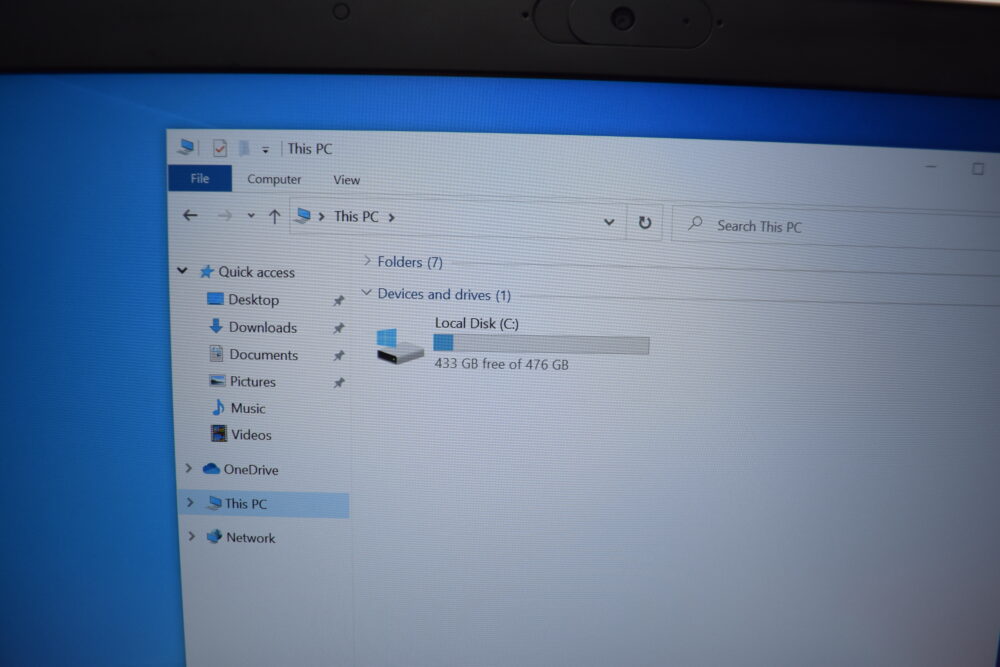Click Devices and drives (1) header text
This screenshot has height=667, width=1000.
pos(444,295)
